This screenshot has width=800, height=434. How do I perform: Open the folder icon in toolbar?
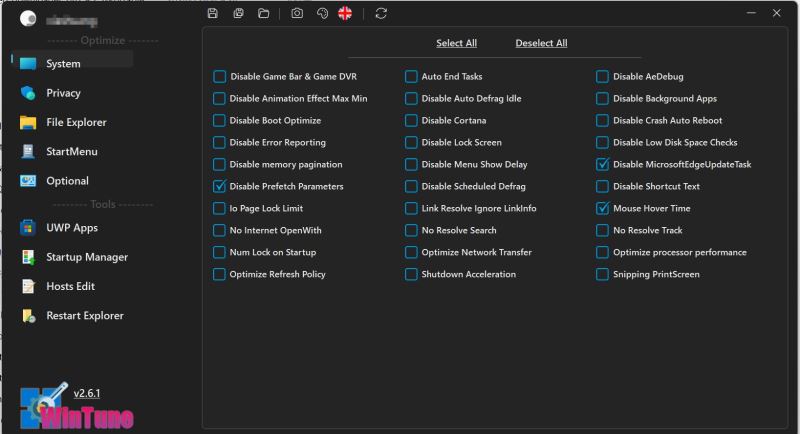[263, 14]
